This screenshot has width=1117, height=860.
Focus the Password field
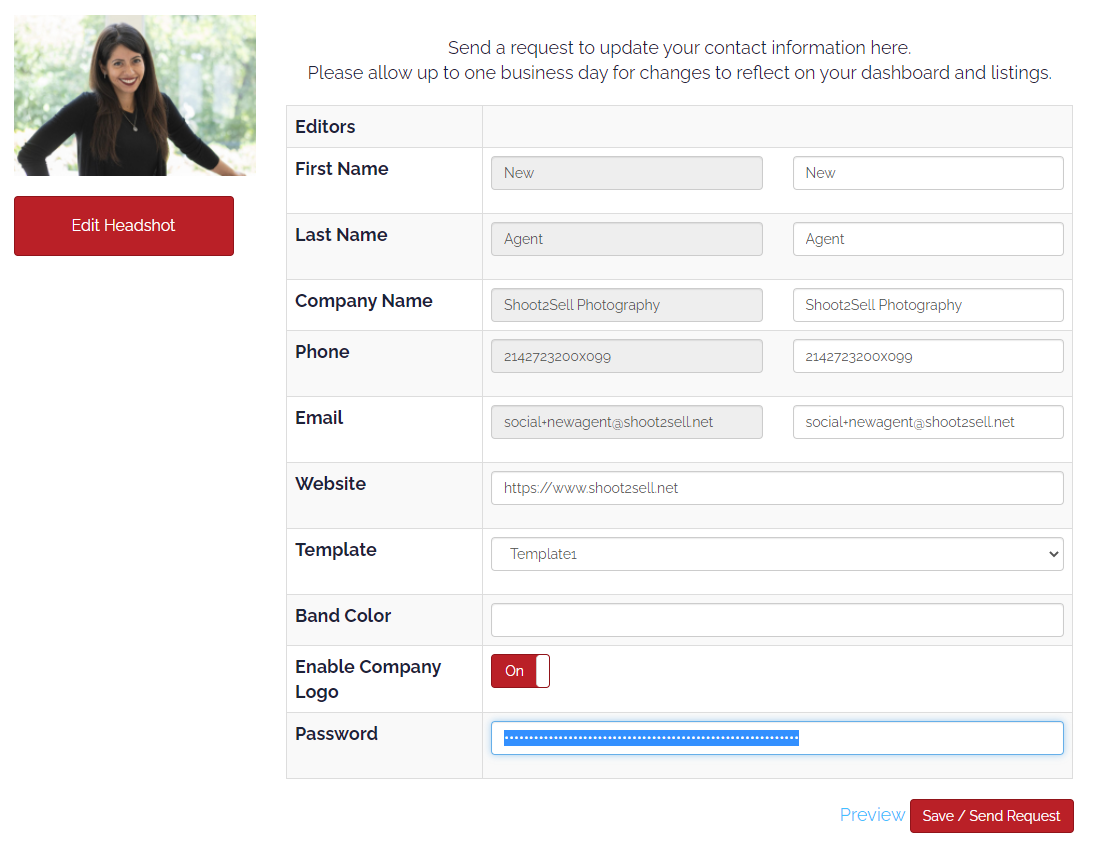click(777, 738)
